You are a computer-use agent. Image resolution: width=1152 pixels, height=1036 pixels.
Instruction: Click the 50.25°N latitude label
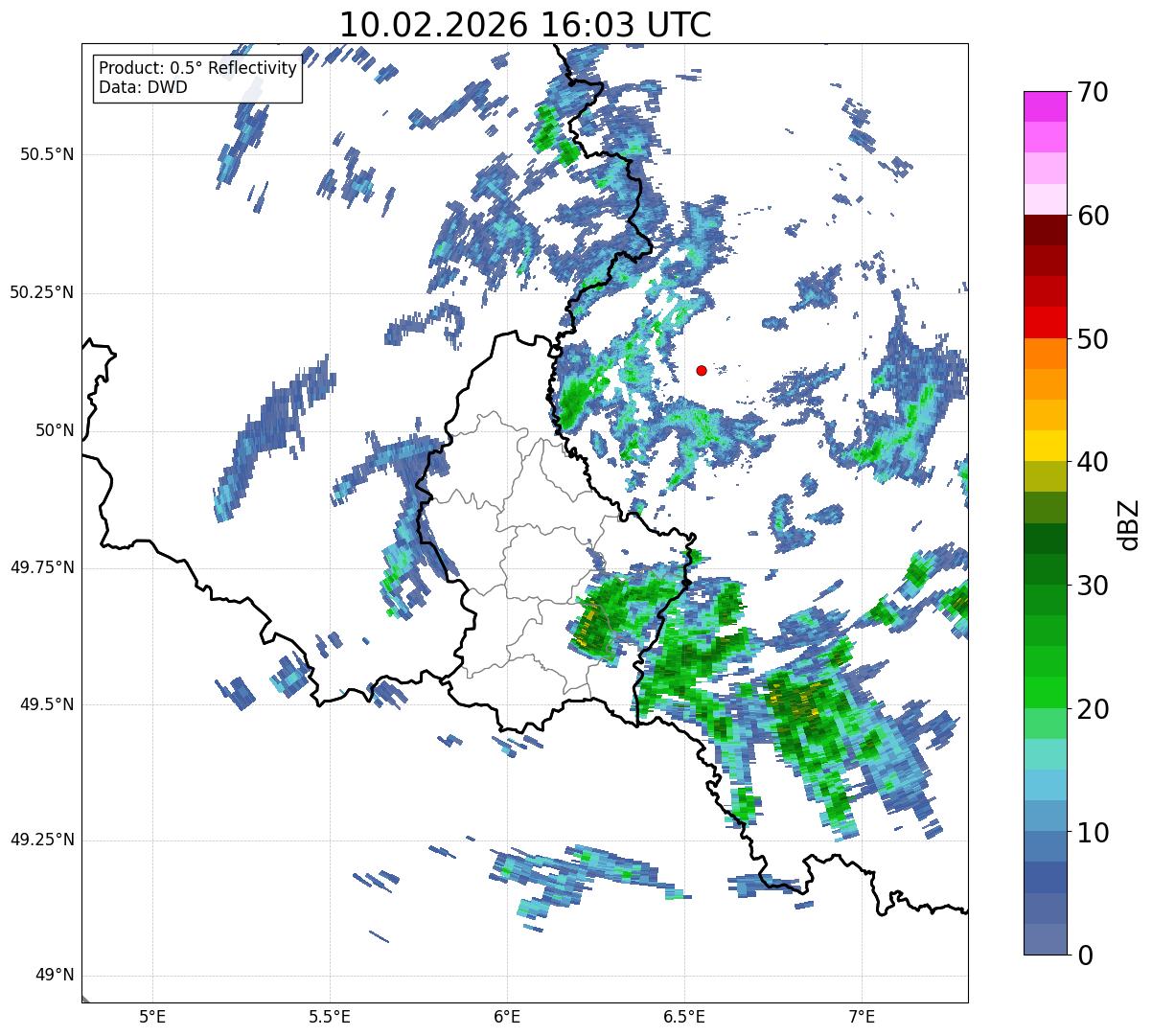pyautogui.click(x=42, y=292)
